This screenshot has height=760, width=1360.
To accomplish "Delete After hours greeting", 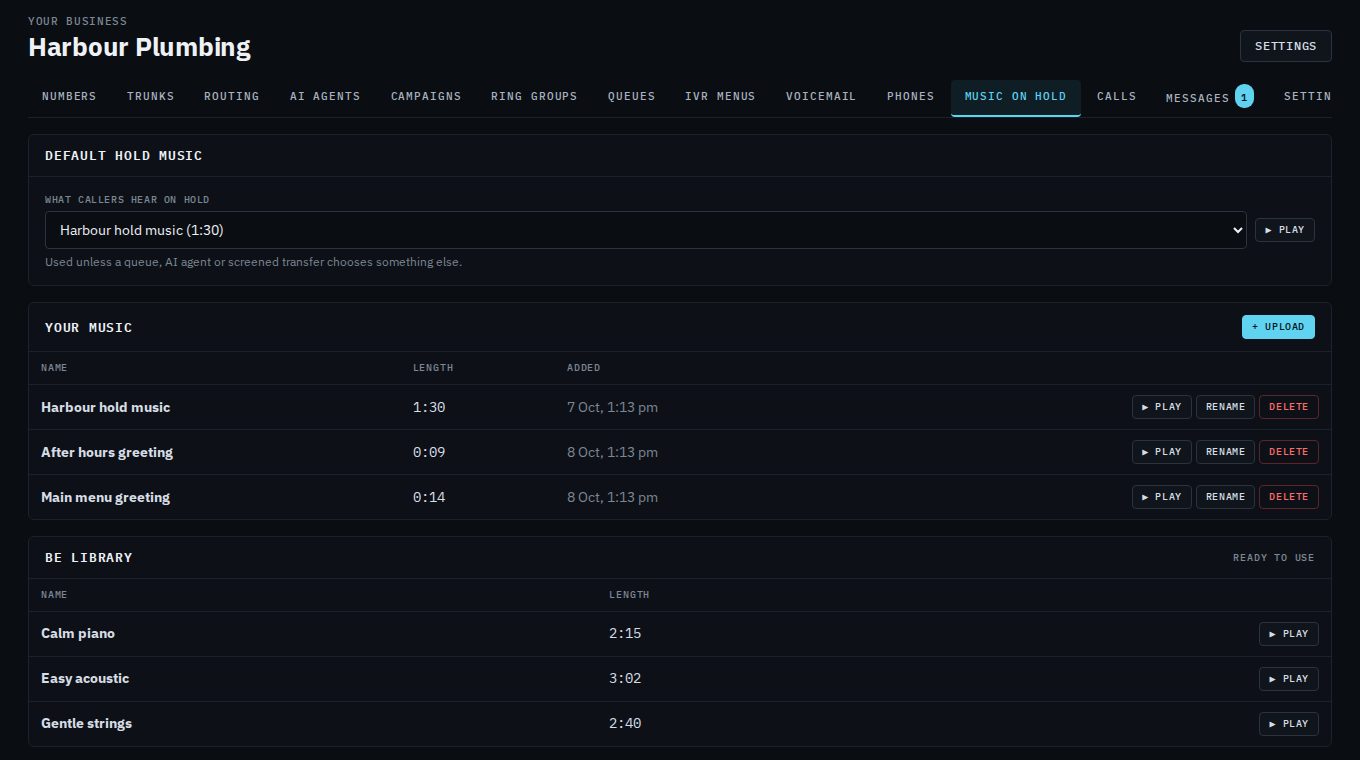I will (x=1288, y=452).
